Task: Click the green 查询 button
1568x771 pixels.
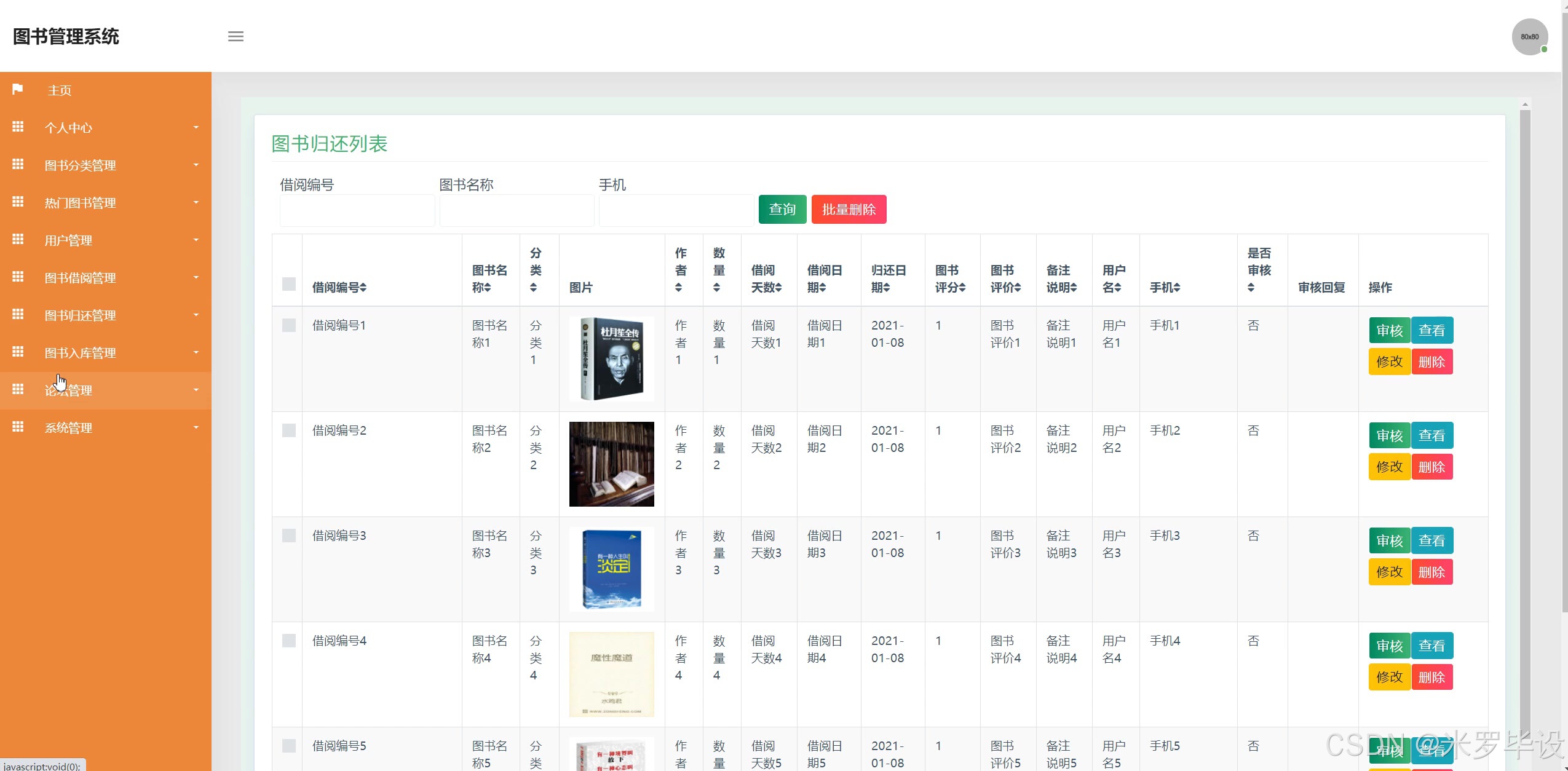Action: click(x=782, y=210)
